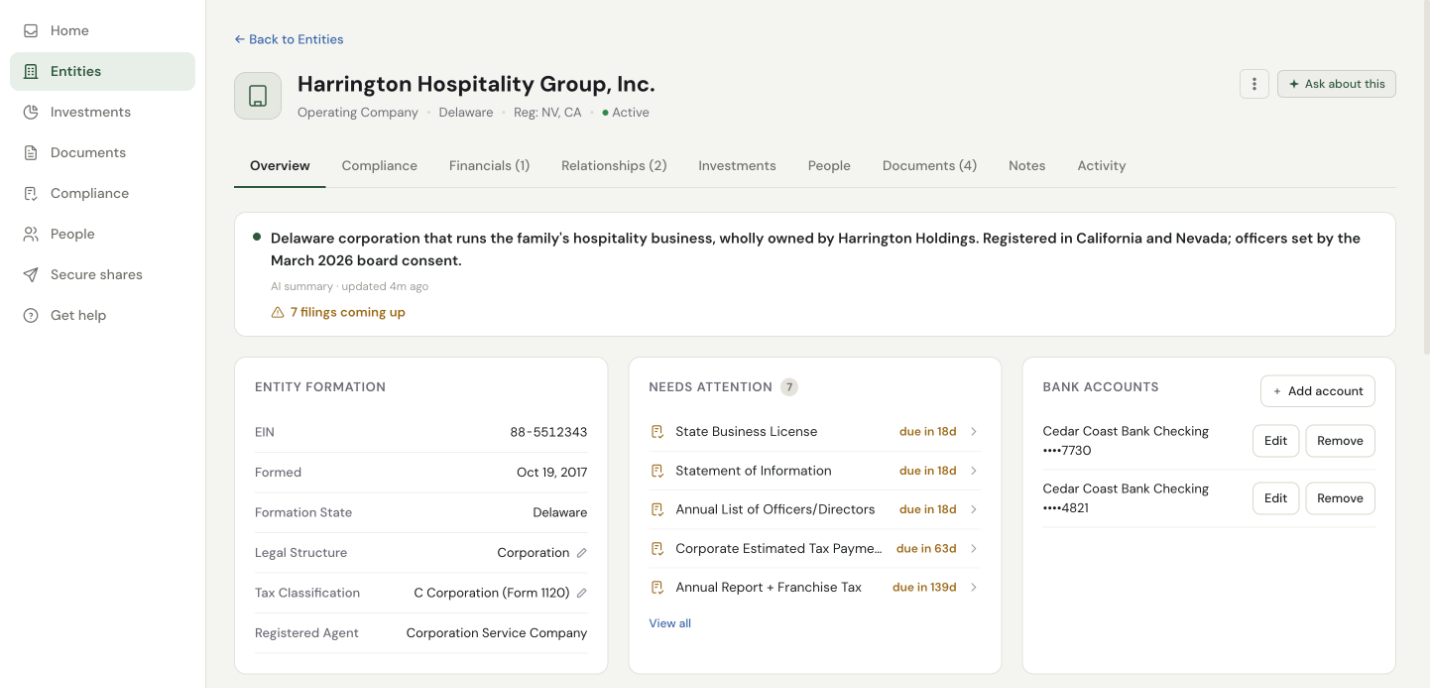The image size is (1430, 688).
Task: Click the Documents file icon in sidebar
Action: [x=31, y=153]
